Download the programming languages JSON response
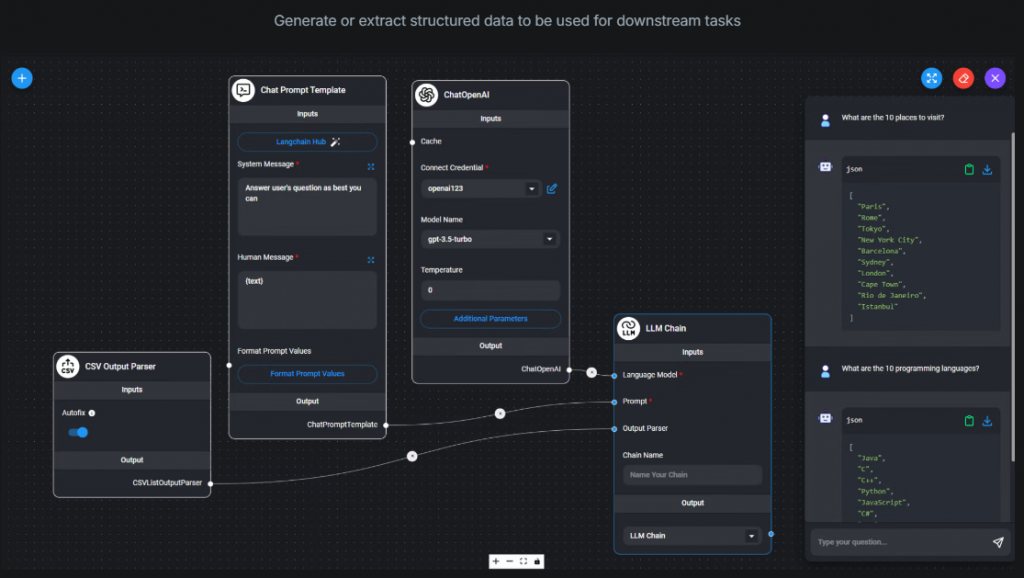Viewport: 1024px width, 578px height. coord(987,421)
